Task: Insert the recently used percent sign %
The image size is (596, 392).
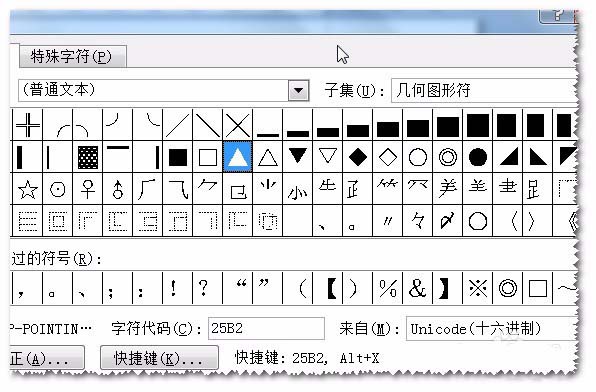Action: (388, 288)
